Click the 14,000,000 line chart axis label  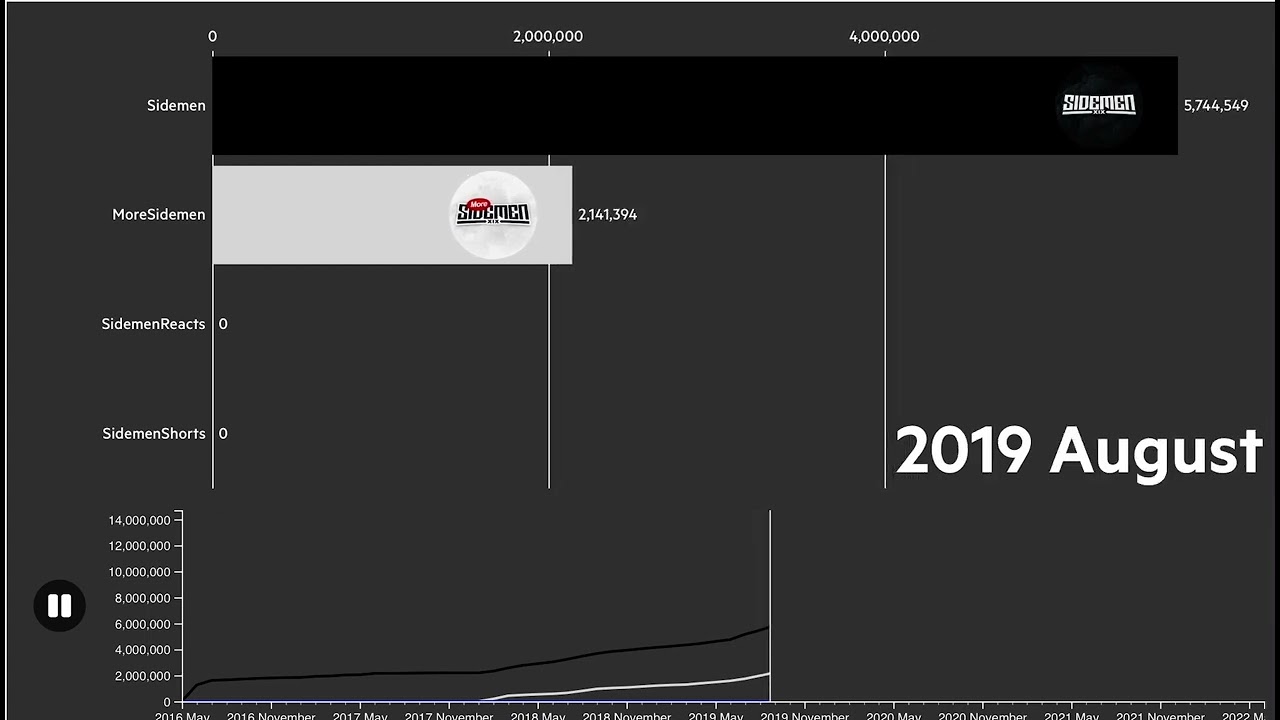[137, 520]
